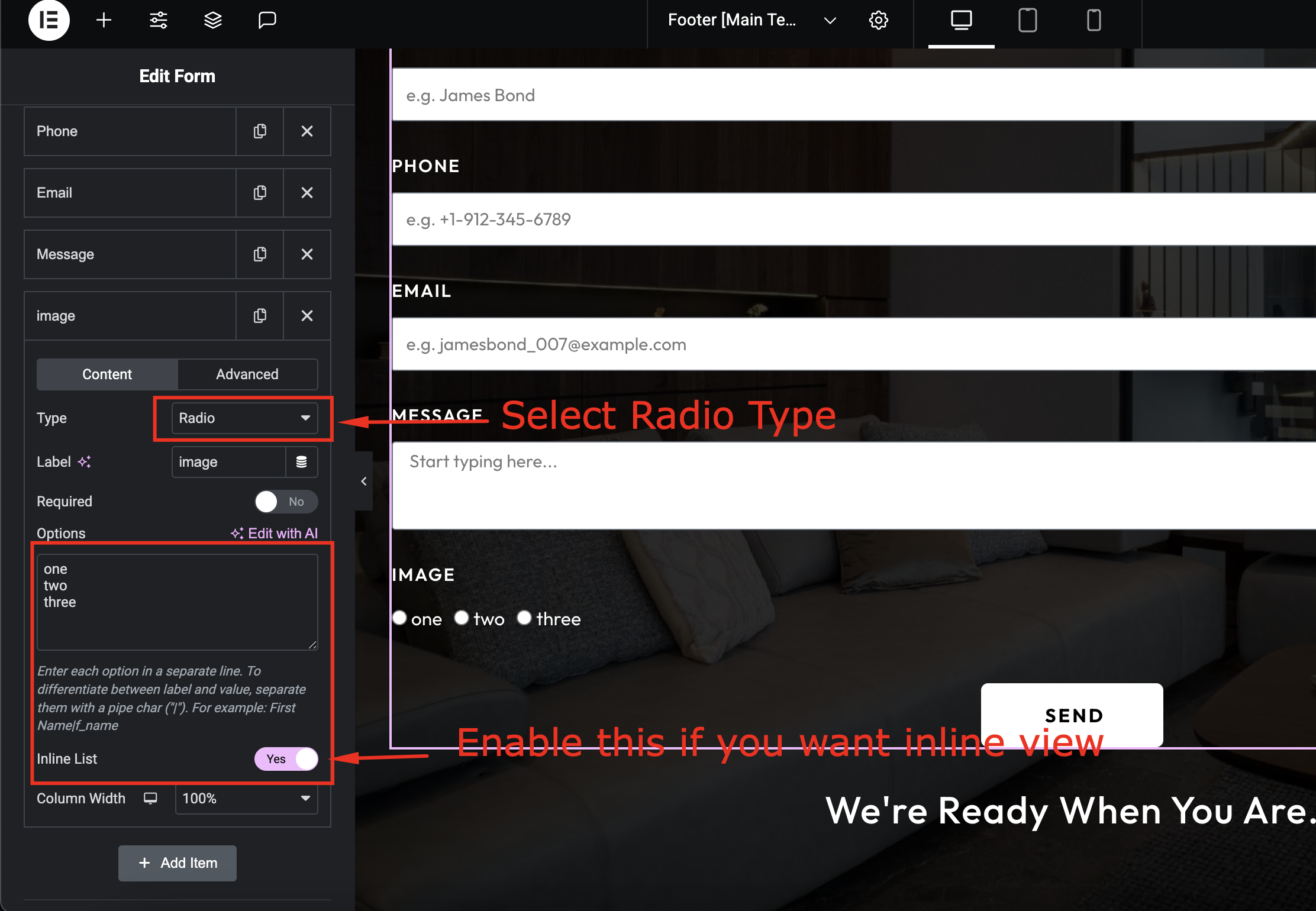Switch to the Content tab
Viewport: 1316px width, 911px height.
[107, 374]
